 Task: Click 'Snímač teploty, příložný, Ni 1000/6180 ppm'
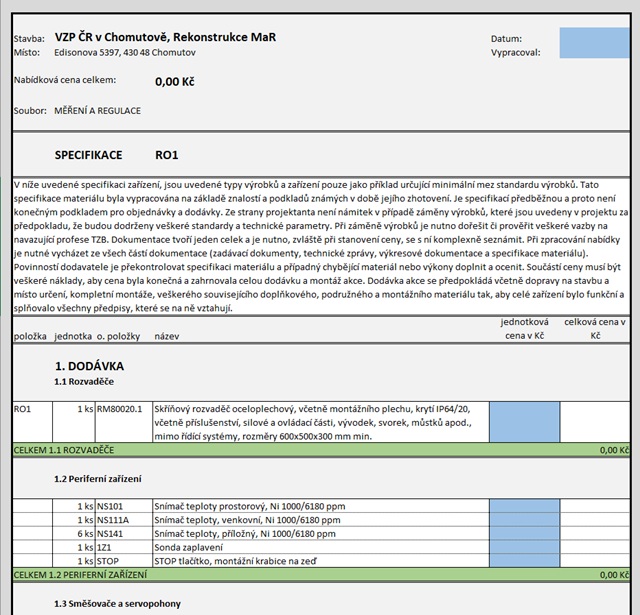(x=245, y=534)
